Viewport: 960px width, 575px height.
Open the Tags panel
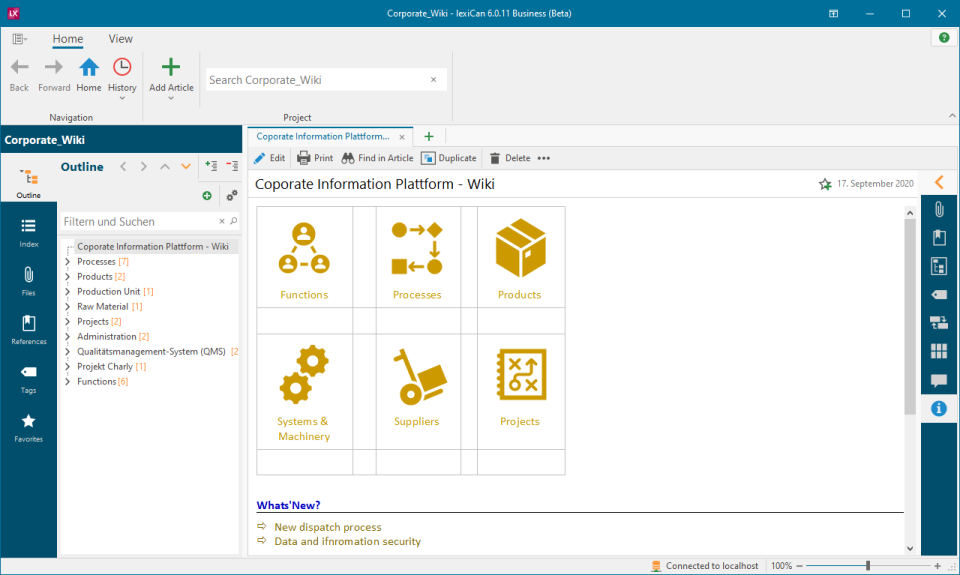point(28,378)
